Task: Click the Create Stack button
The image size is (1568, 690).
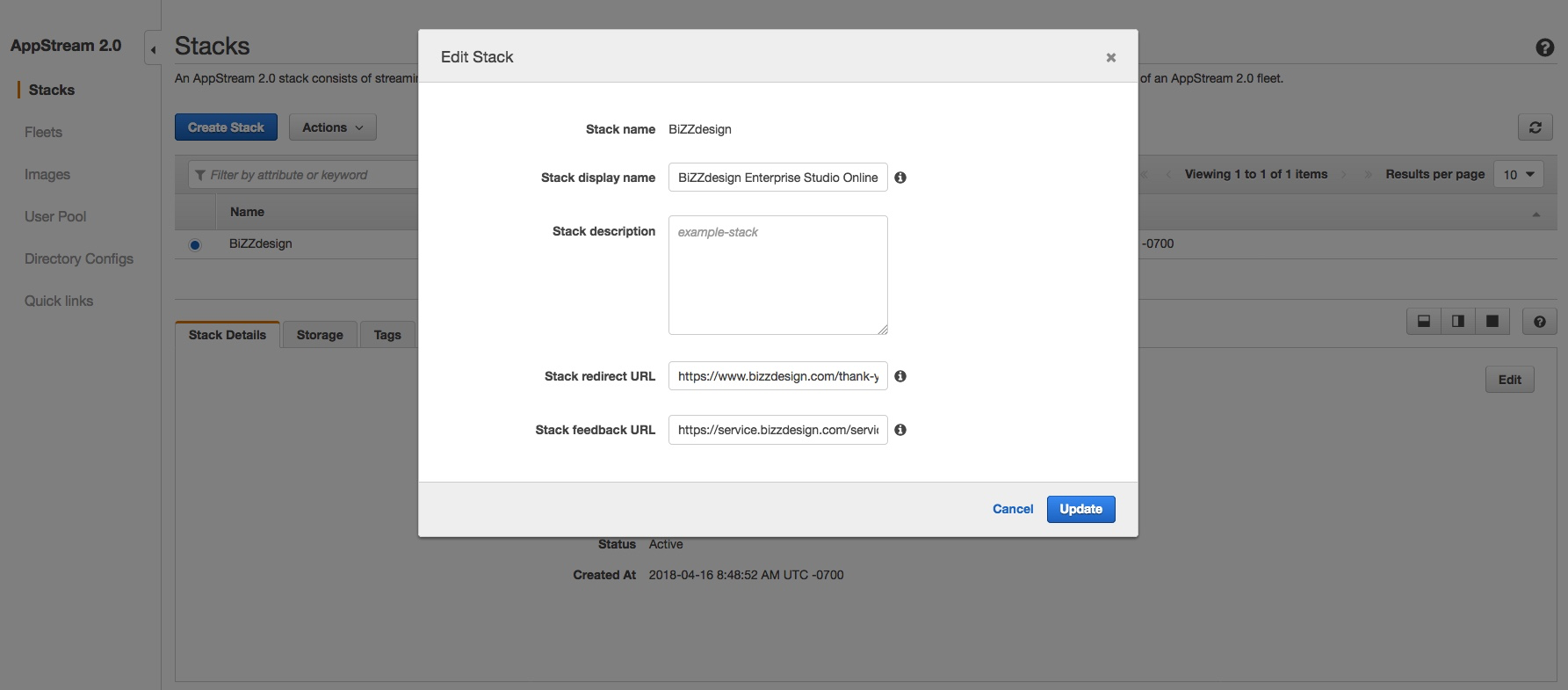Action: pos(226,127)
